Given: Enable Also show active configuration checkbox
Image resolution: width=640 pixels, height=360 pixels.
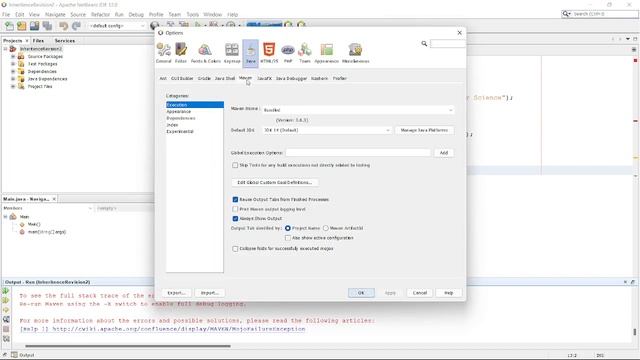Looking at the screenshot, I should point(288,238).
